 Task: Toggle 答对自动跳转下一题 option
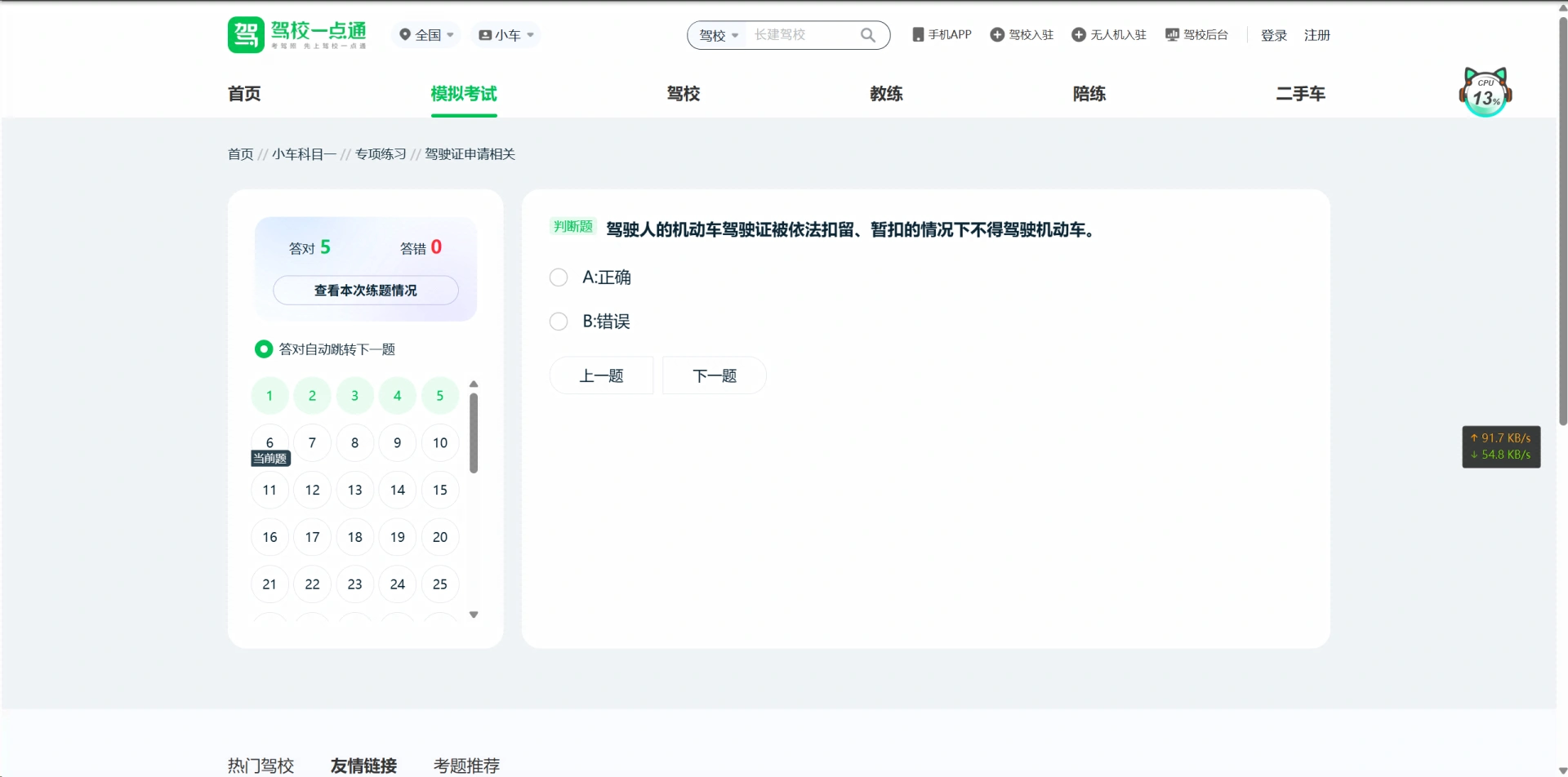pos(264,349)
